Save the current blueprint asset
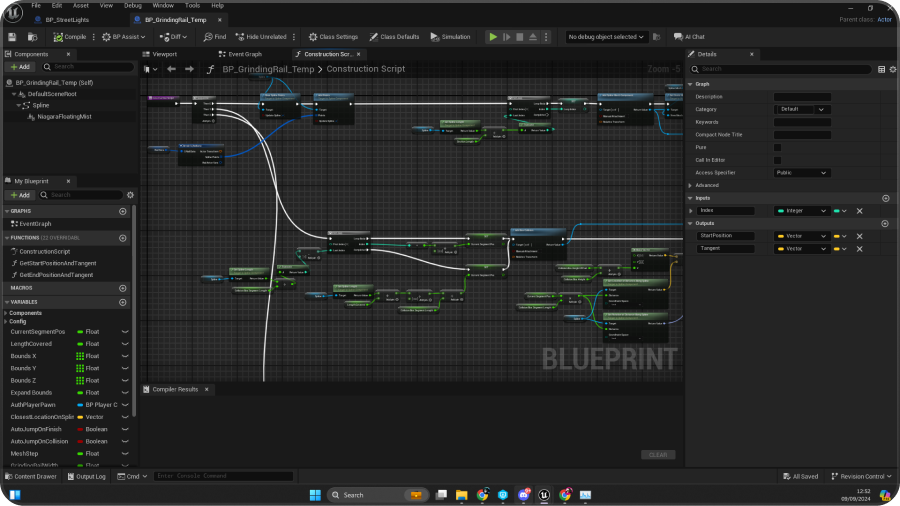 pyautogui.click(x=12, y=37)
